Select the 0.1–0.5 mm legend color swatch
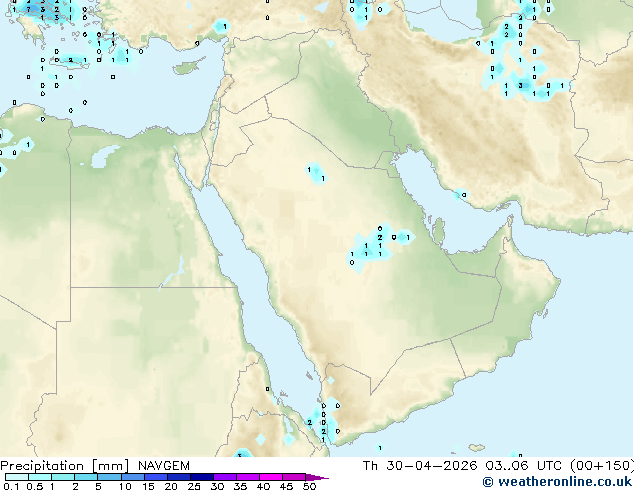The image size is (634, 490). [17, 477]
